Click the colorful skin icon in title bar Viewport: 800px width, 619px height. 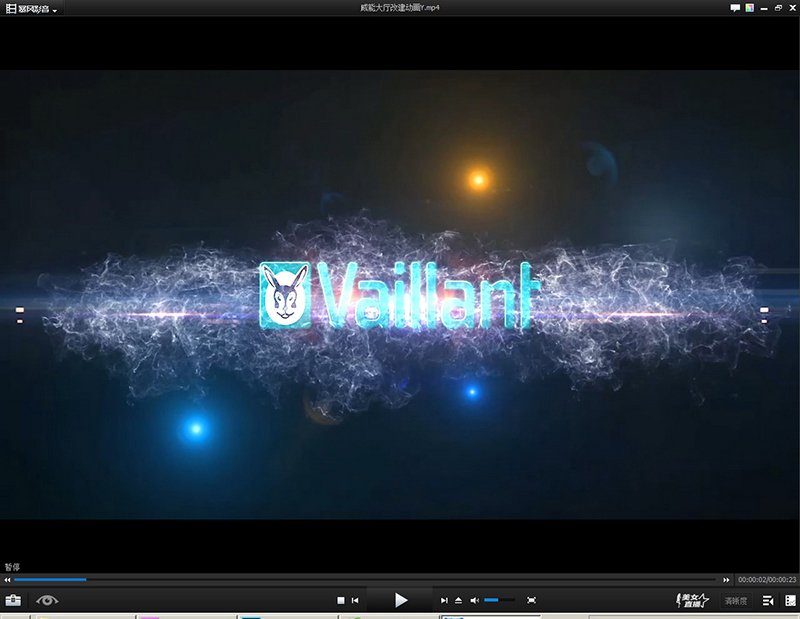(x=748, y=8)
